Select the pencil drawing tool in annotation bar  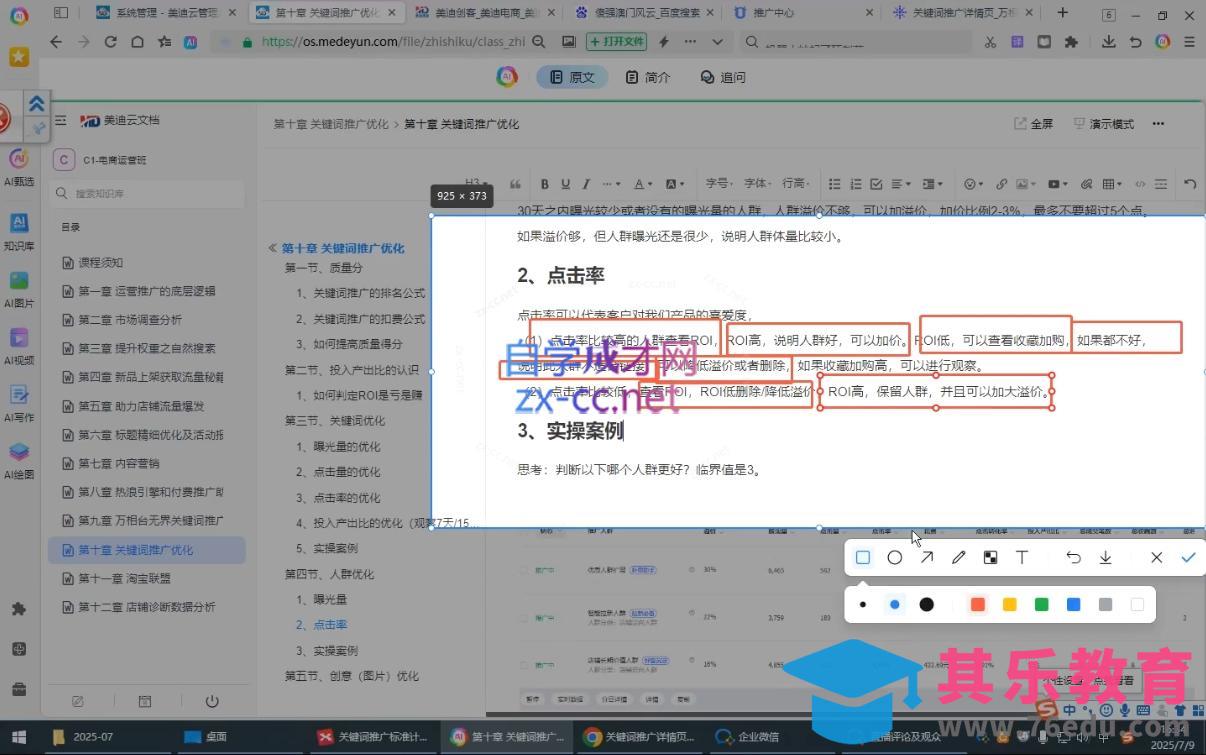pos(958,557)
